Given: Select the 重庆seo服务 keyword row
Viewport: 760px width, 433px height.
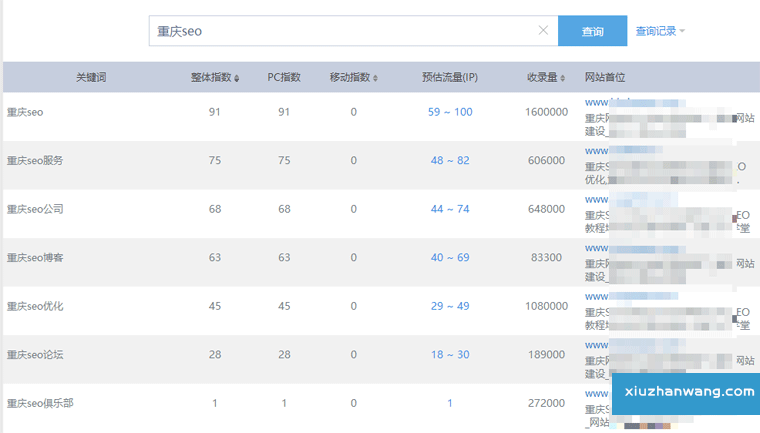Looking at the screenshot, I should (x=35, y=161).
